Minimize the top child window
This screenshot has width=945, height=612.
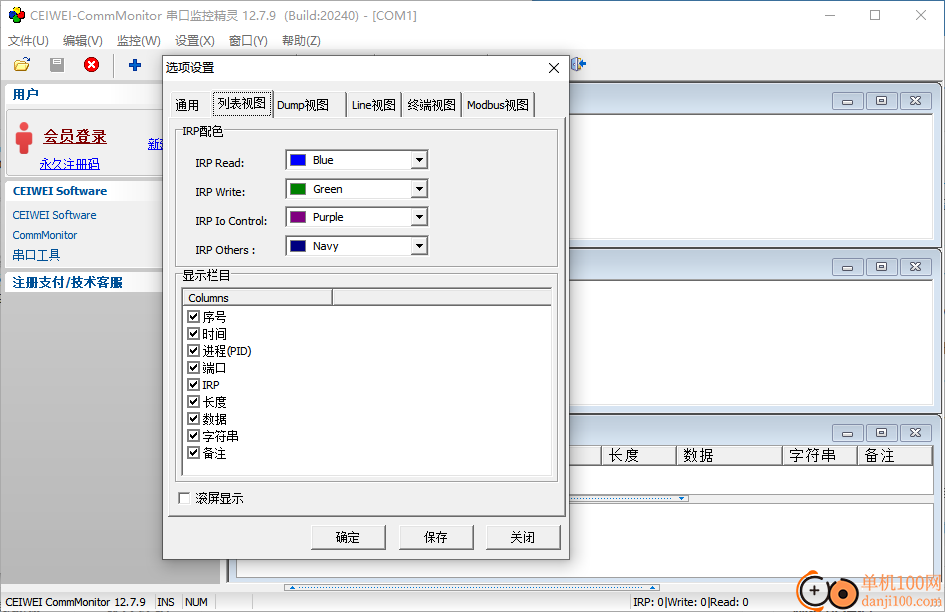[847, 101]
